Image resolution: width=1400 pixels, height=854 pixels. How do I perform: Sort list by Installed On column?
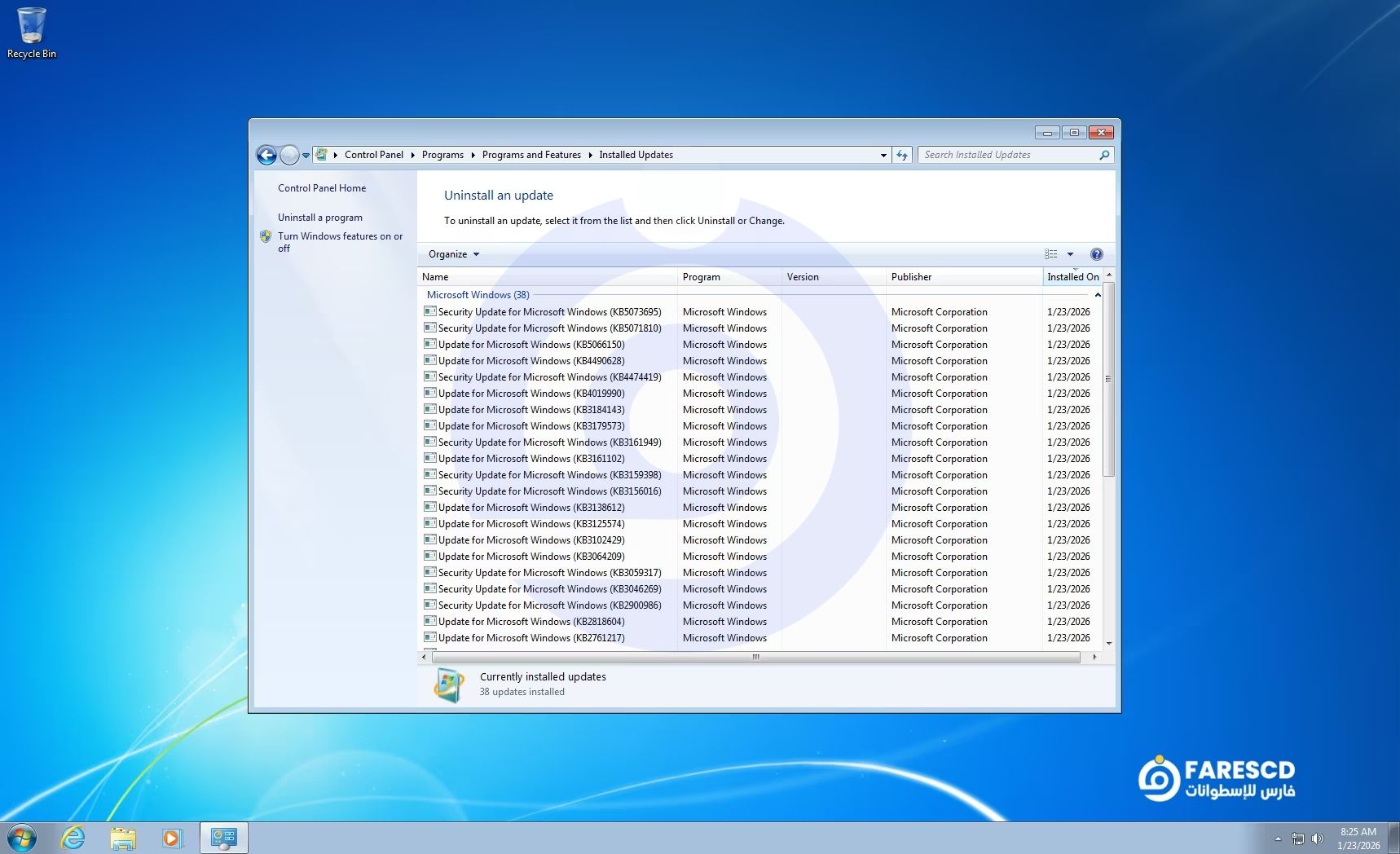(x=1072, y=277)
